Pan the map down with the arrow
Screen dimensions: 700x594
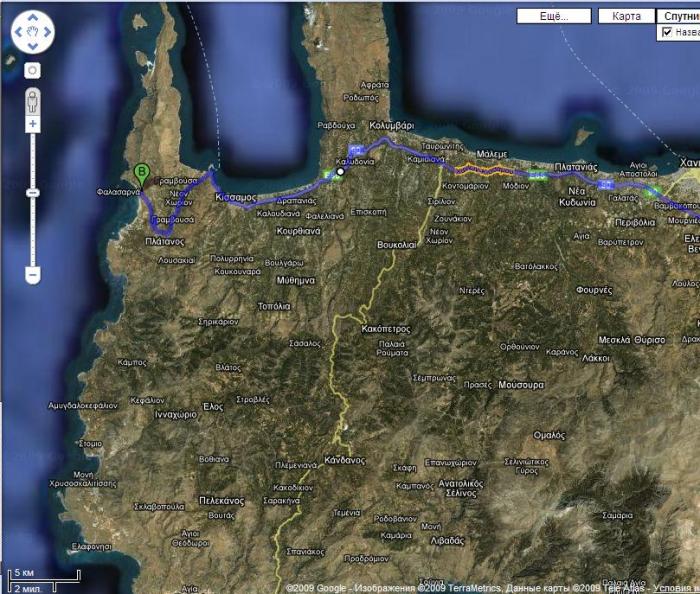pyautogui.click(x=32, y=46)
